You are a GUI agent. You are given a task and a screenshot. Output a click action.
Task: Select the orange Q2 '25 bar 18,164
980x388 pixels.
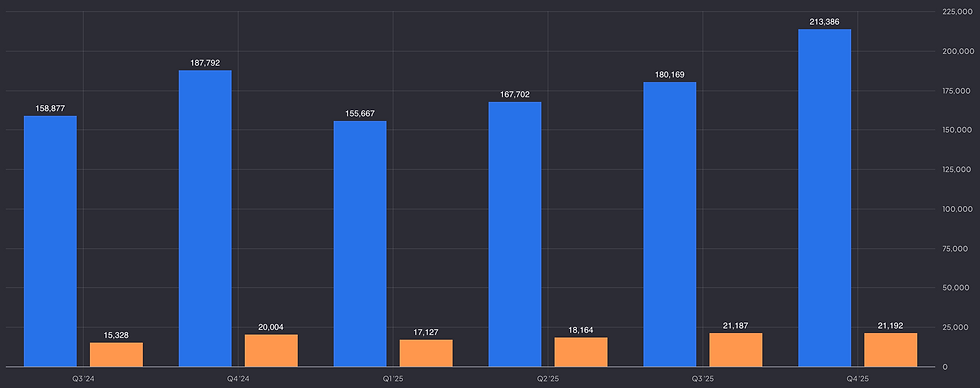[581, 352]
